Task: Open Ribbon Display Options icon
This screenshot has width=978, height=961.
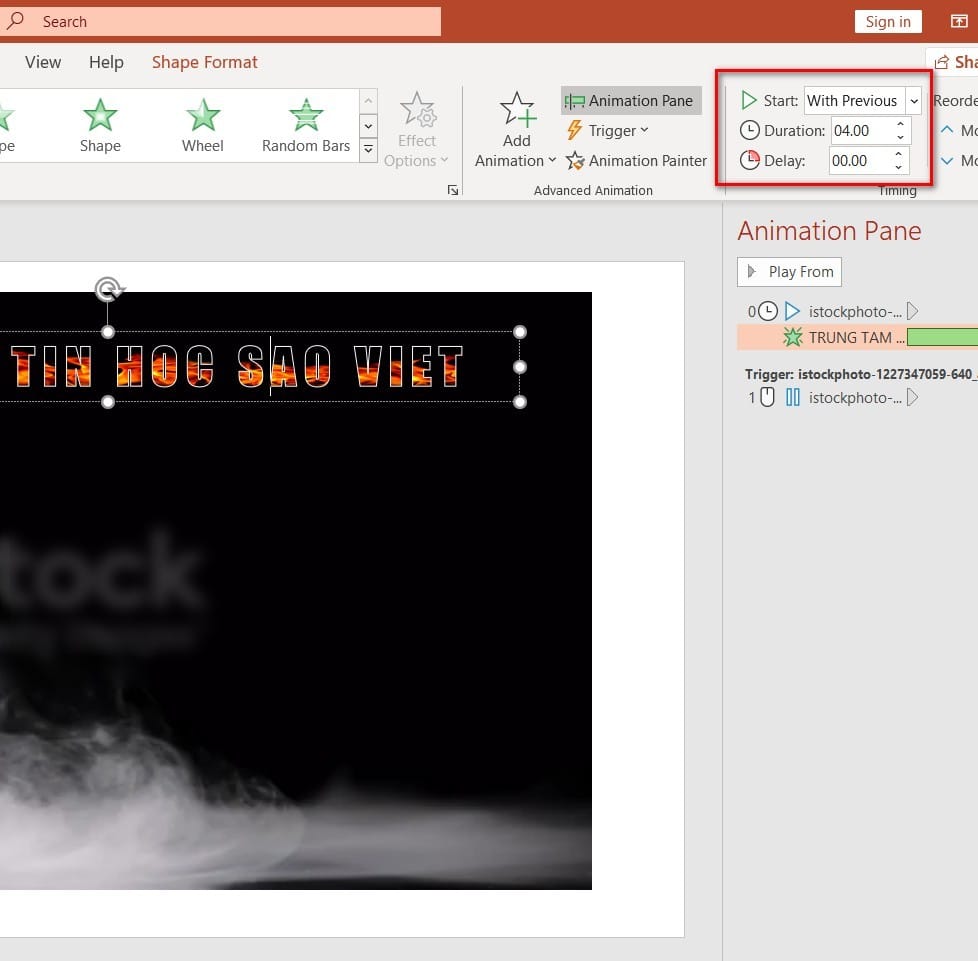Action: (x=959, y=21)
